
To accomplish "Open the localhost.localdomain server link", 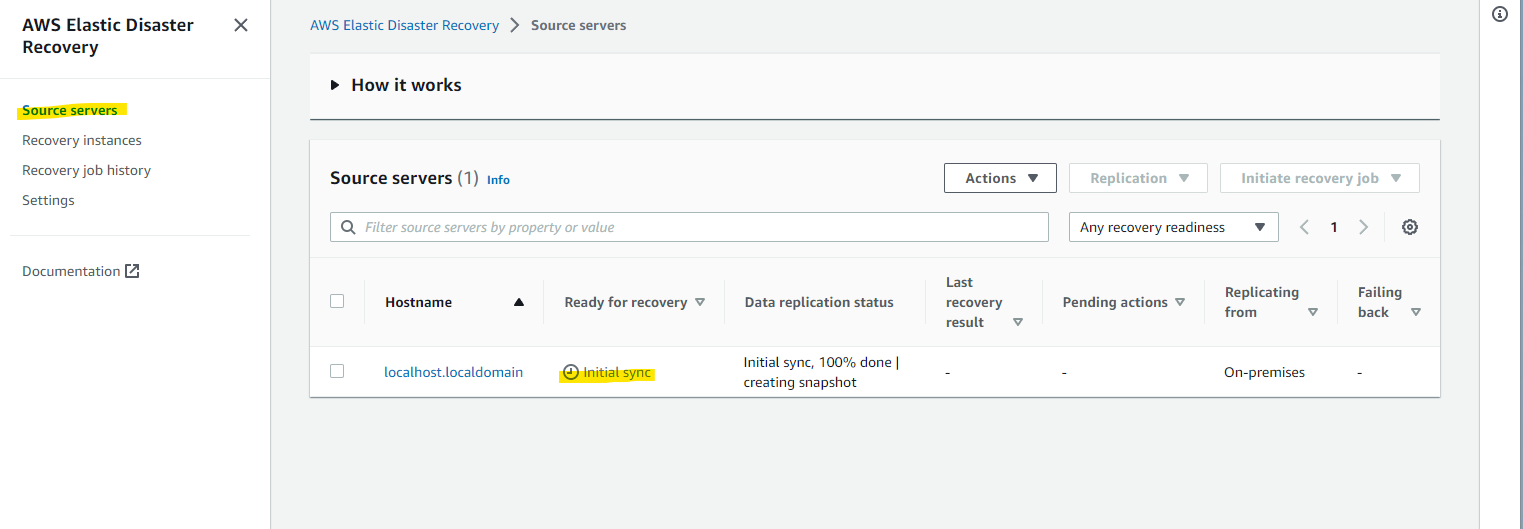I will [453, 372].
